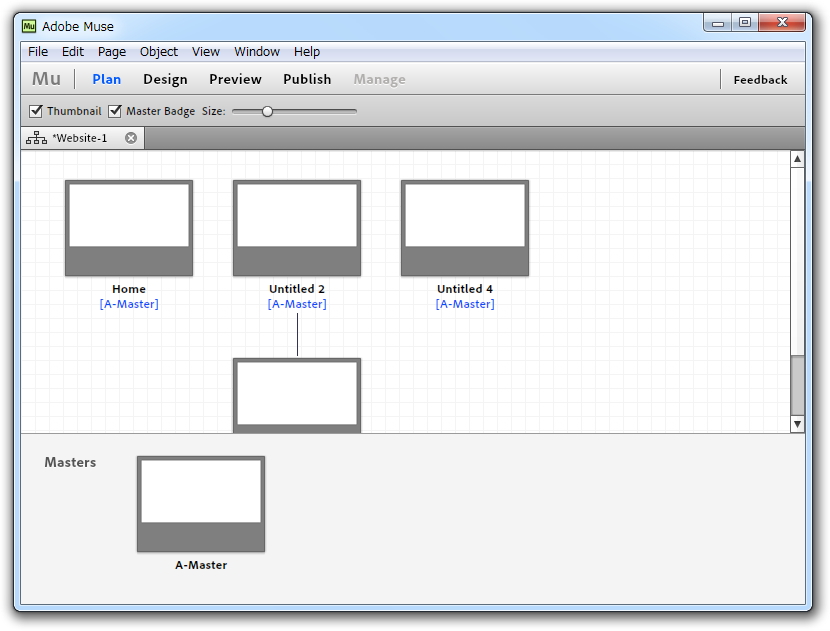Click the sitemap icon on Website-1 tab
Screen dimensions: 830x631
(37, 138)
